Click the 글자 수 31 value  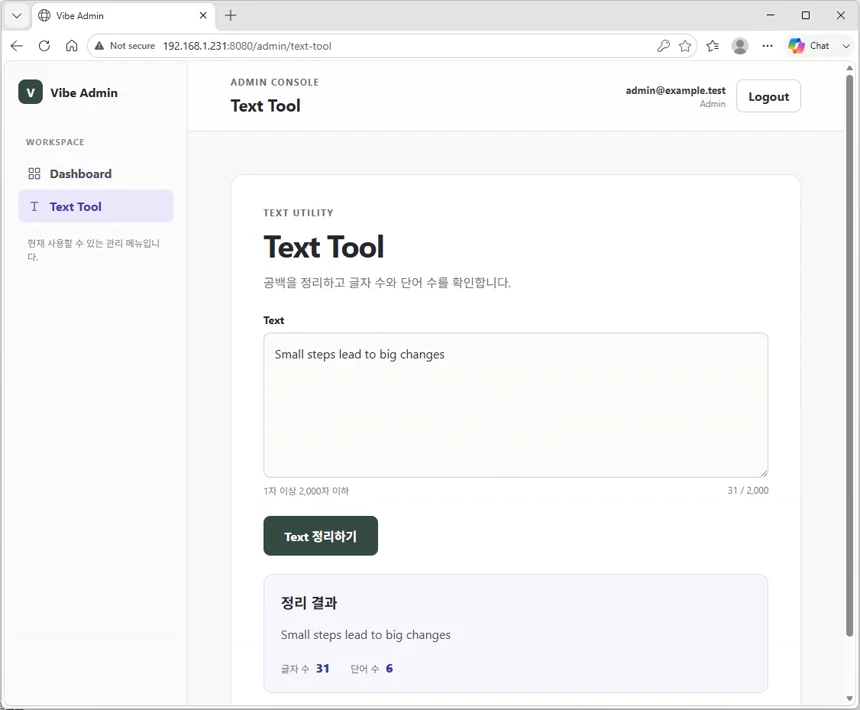click(x=322, y=668)
